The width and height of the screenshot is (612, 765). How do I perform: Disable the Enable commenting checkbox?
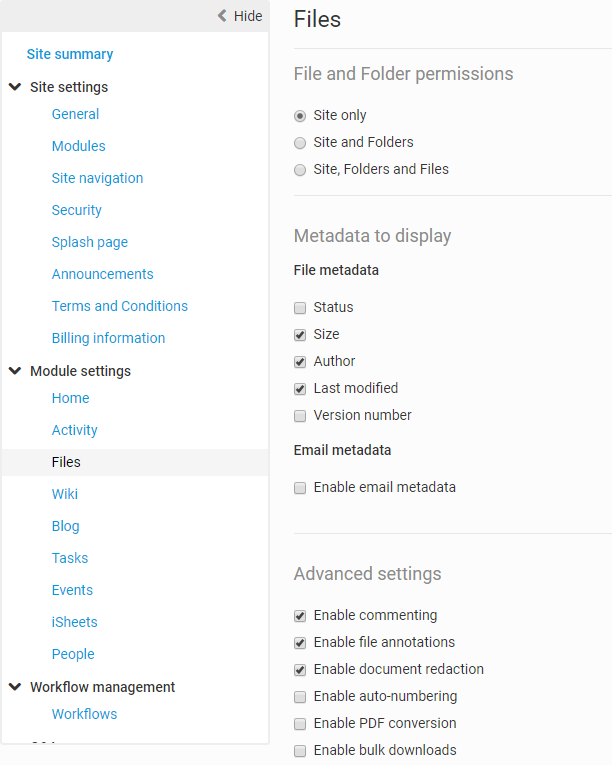pos(300,616)
